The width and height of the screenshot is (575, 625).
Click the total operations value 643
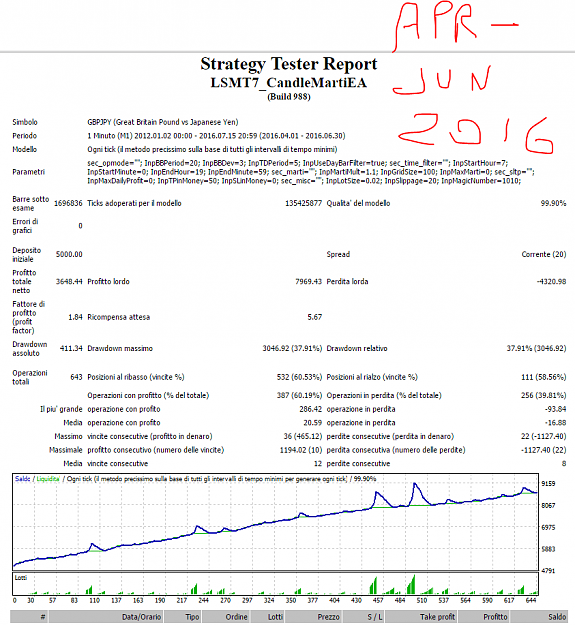(x=76, y=377)
